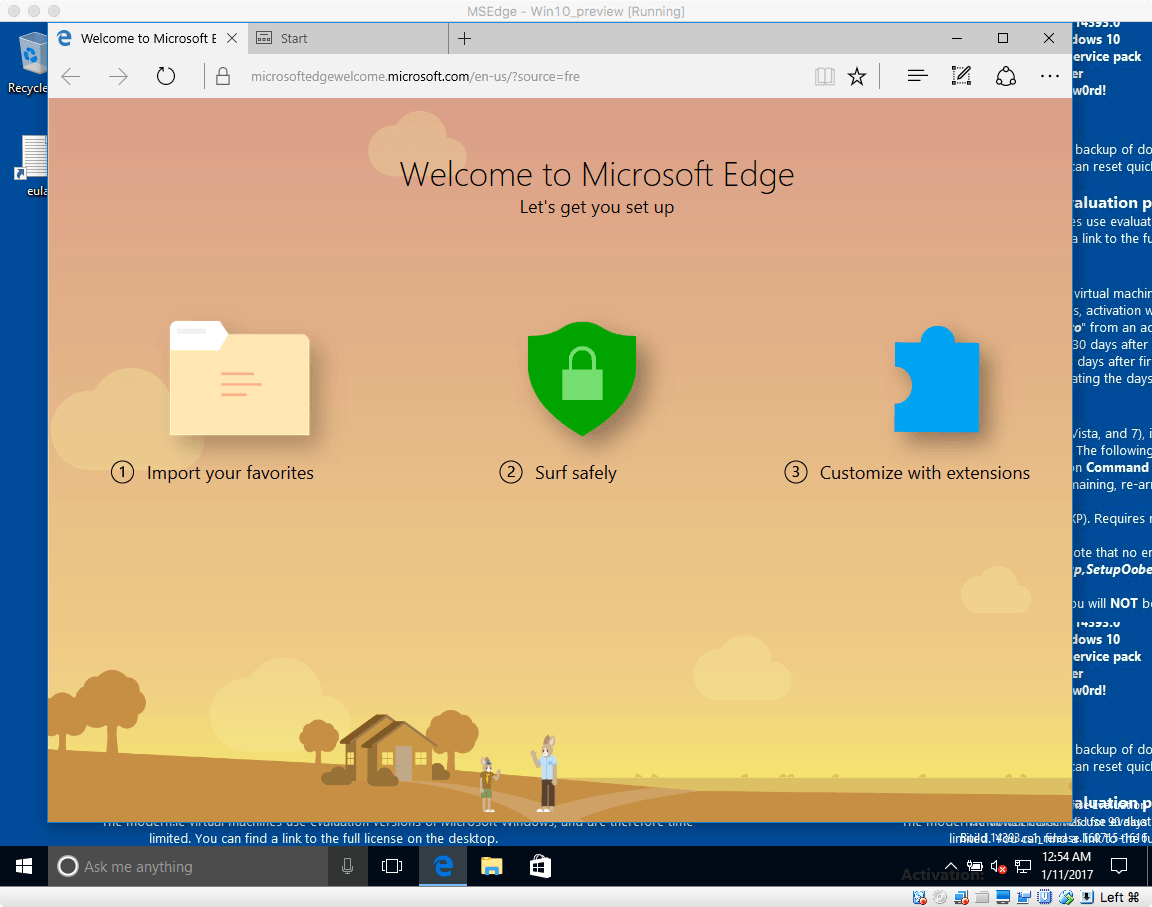Open the More actions ellipsis menu

[x=1049, y=76]
